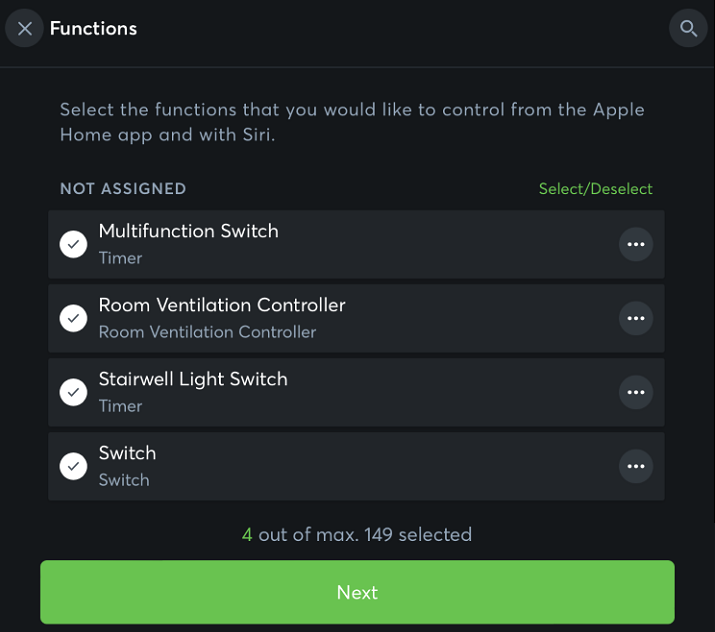715x632 pixels.
Task: Click the Switch row title
Action: click(127, 453)
